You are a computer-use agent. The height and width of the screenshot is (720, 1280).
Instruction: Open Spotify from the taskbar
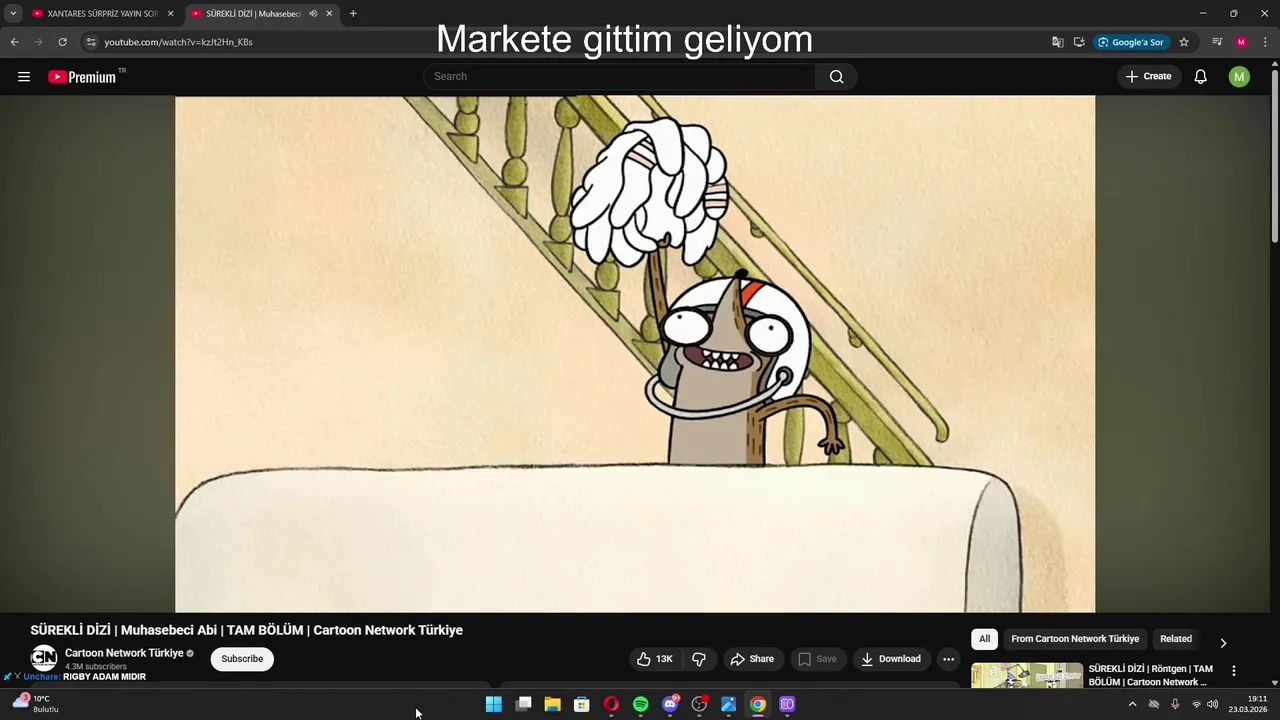tap(641, 704)
